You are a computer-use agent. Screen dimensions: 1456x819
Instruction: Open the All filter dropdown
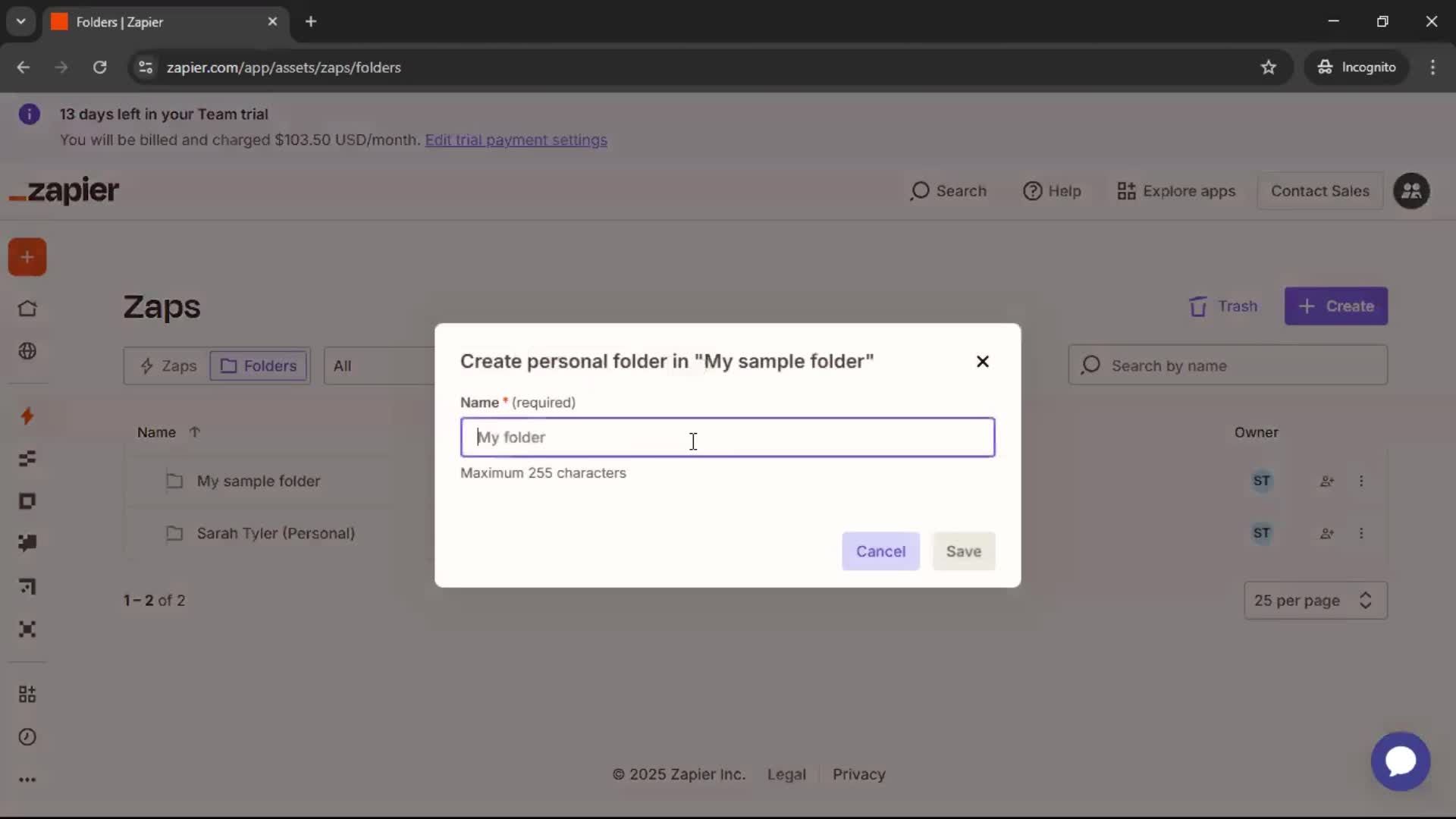pyautogui.click(x=379, y=366)
